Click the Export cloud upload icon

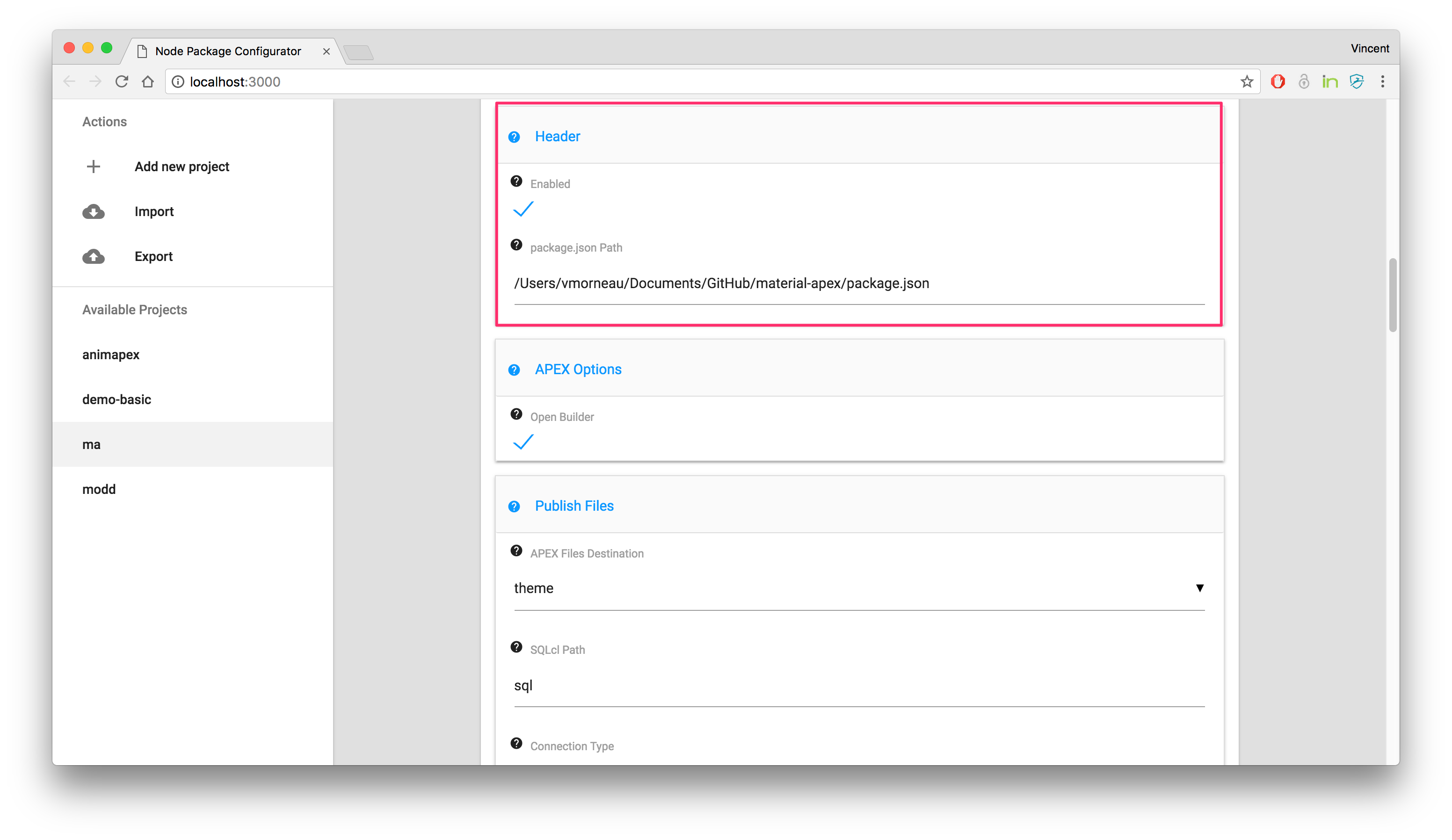coord(94,256)
